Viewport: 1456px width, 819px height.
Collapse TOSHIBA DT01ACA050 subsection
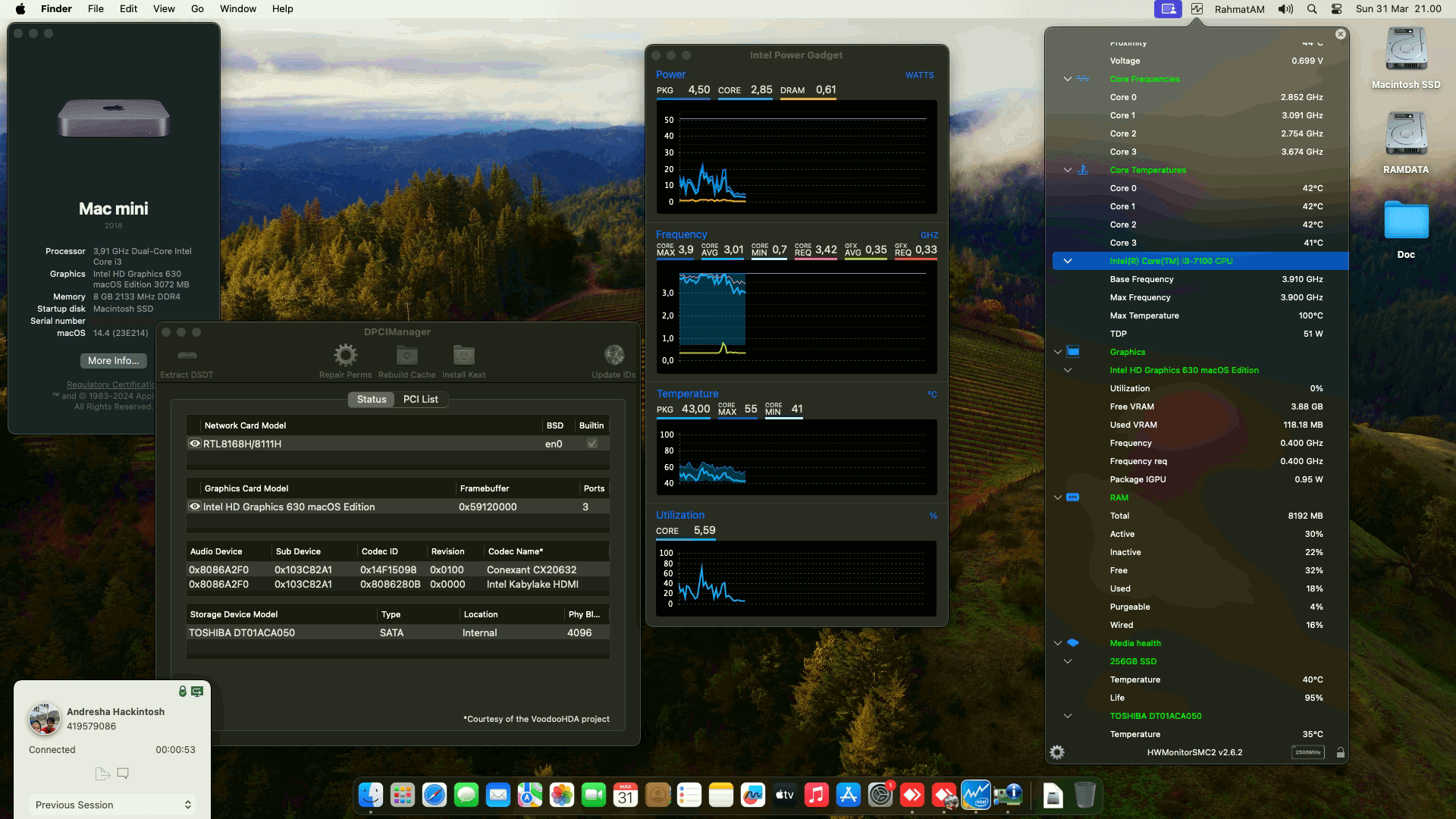[1068, 716]
